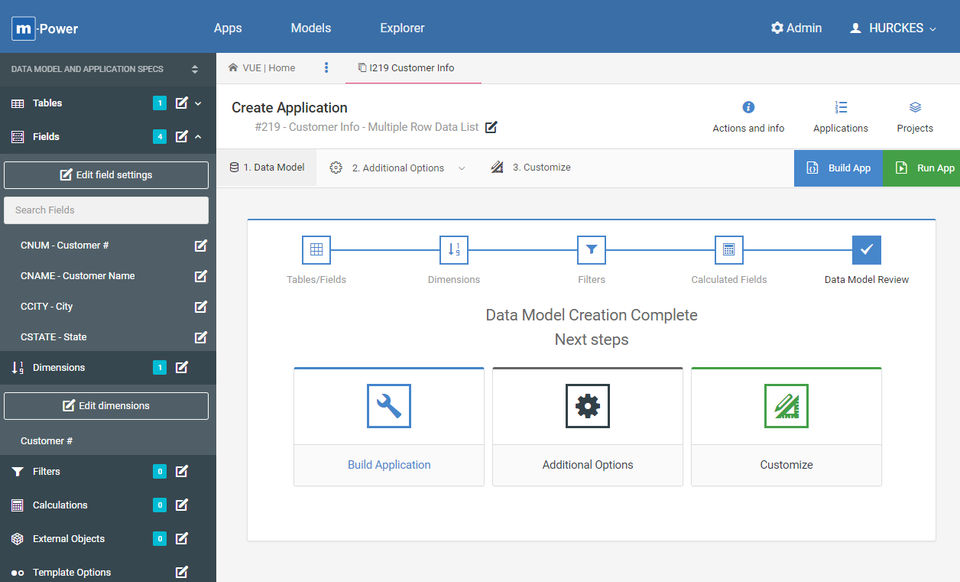Viewport: 960px width, 582px height.
Task: Open the Apps menu
Action: (x=228, y=28)
